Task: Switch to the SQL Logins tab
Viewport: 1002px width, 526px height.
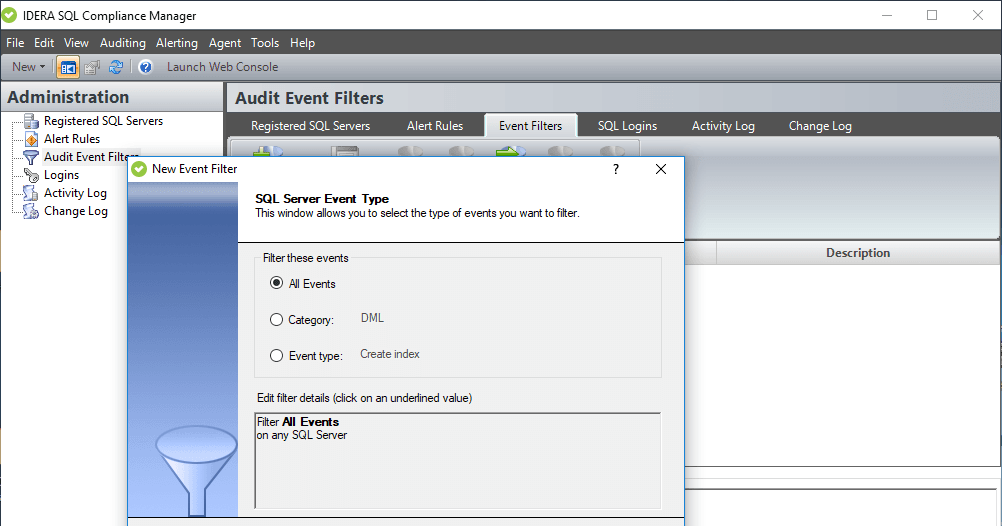Action: pyautogui.click(x=627, y=126)
